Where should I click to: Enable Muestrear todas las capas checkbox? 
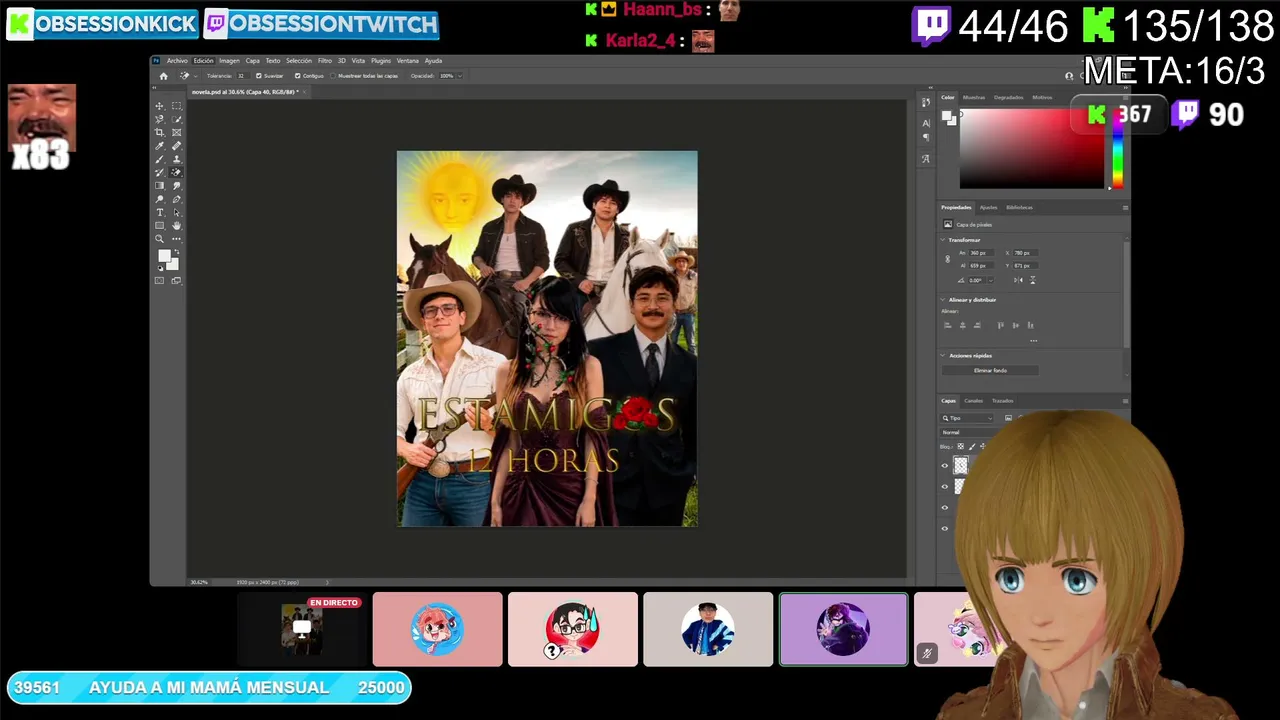333,76
